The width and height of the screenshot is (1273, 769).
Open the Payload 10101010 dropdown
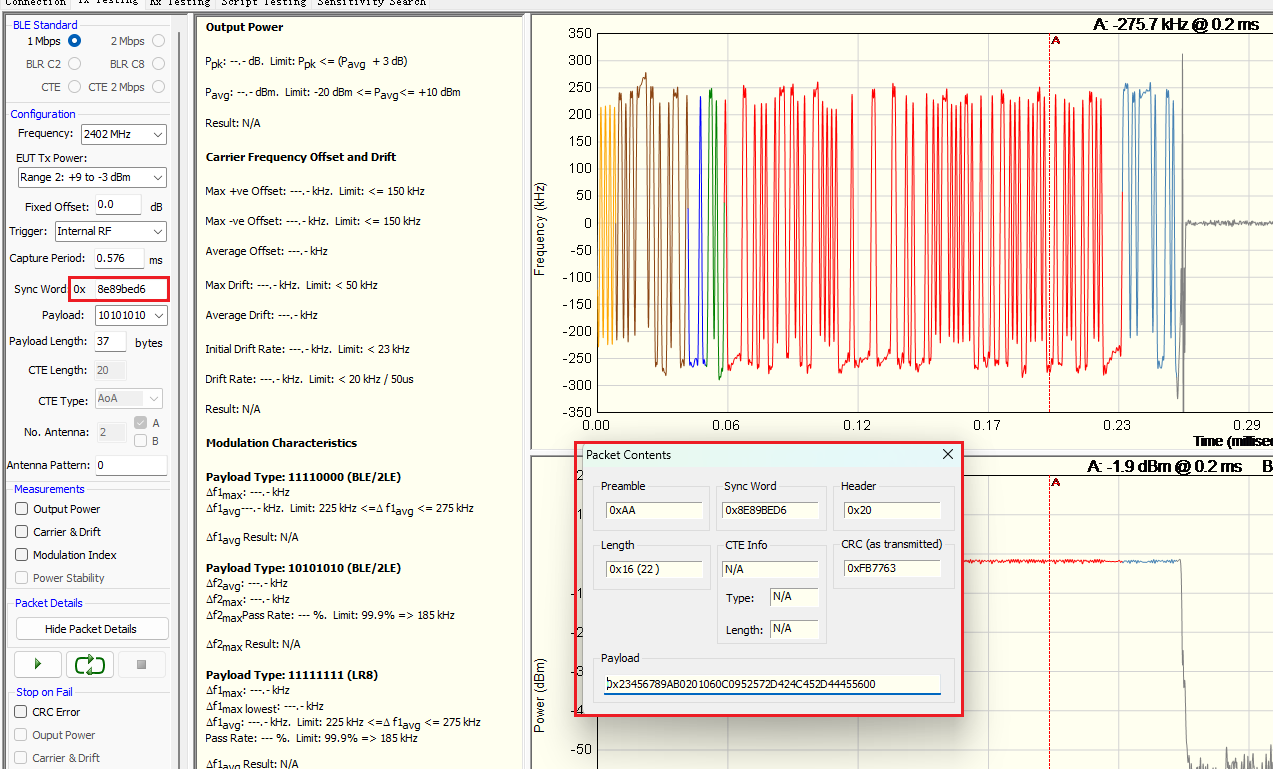[x=131, y=315]
